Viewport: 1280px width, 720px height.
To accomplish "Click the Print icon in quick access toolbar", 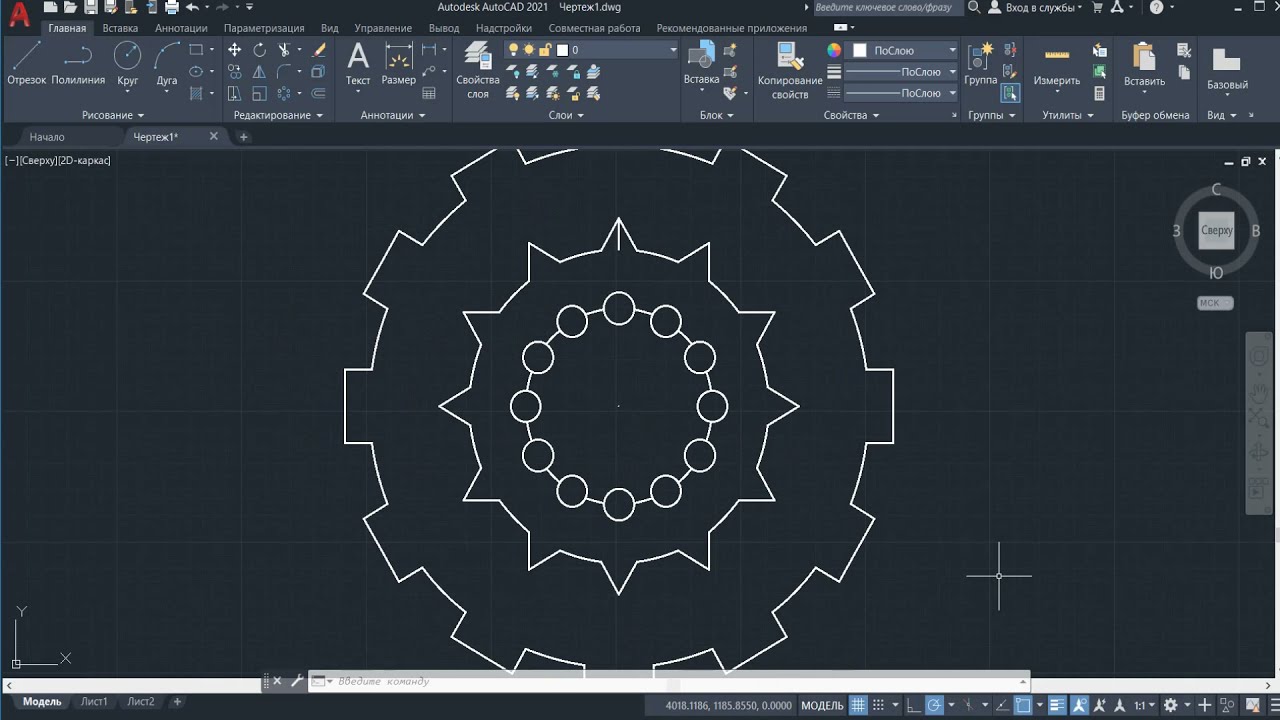I will 171,7.
